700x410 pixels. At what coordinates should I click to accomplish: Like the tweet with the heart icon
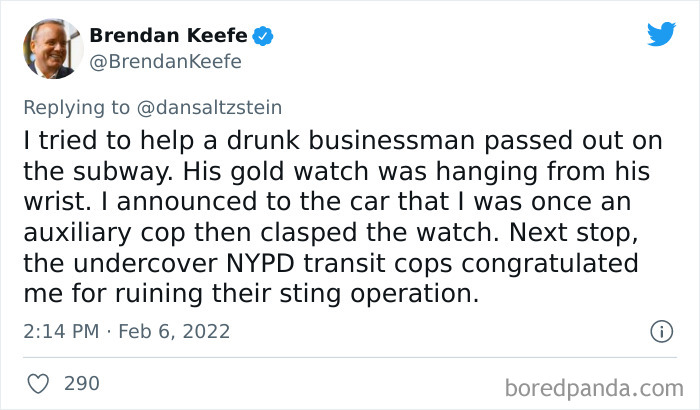(x=38, y=384)
